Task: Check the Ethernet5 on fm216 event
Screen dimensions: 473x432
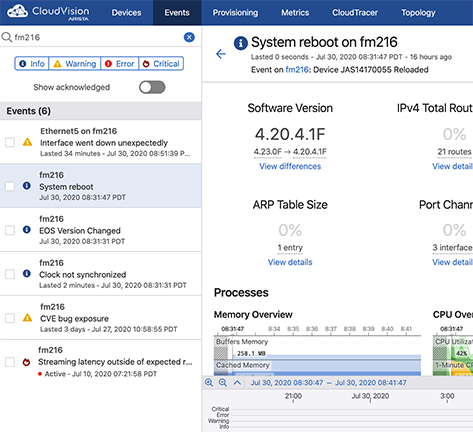Action: [10, 142]
